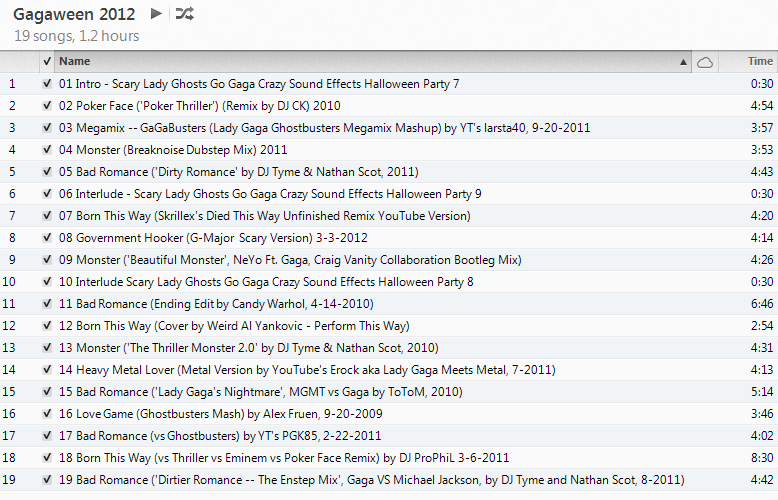Select '12 Born This Way (Cover by Weird Al'
Image resolution: width=778 pixels, height=500 pixels.
click(x=234, y=326)
